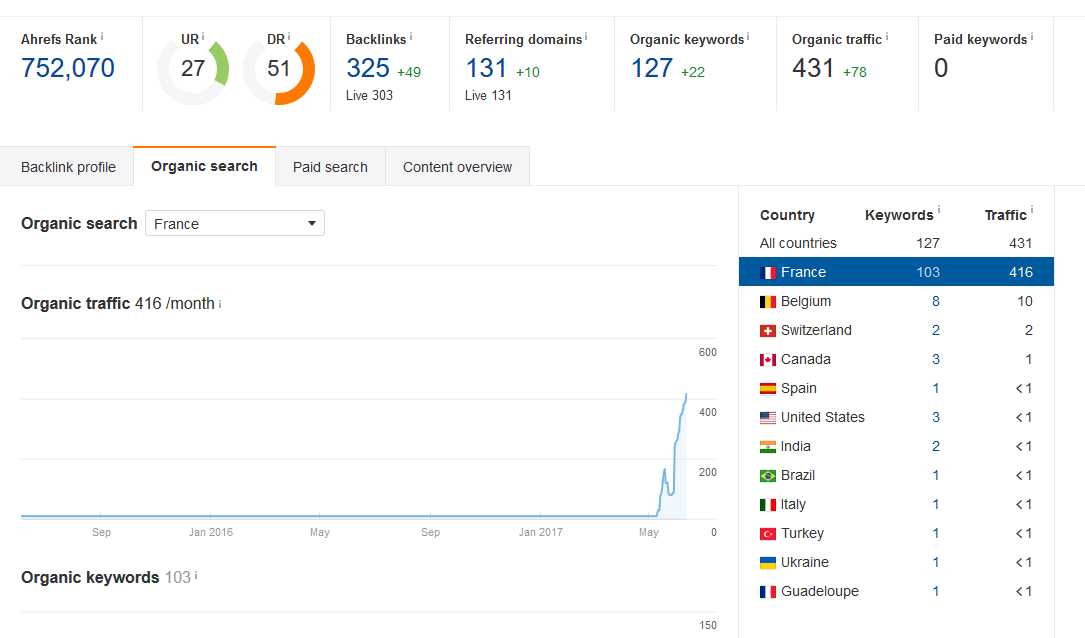Click the Jan 2017 chart axis label
This screenshot has width=1085, height=638.
540,532
